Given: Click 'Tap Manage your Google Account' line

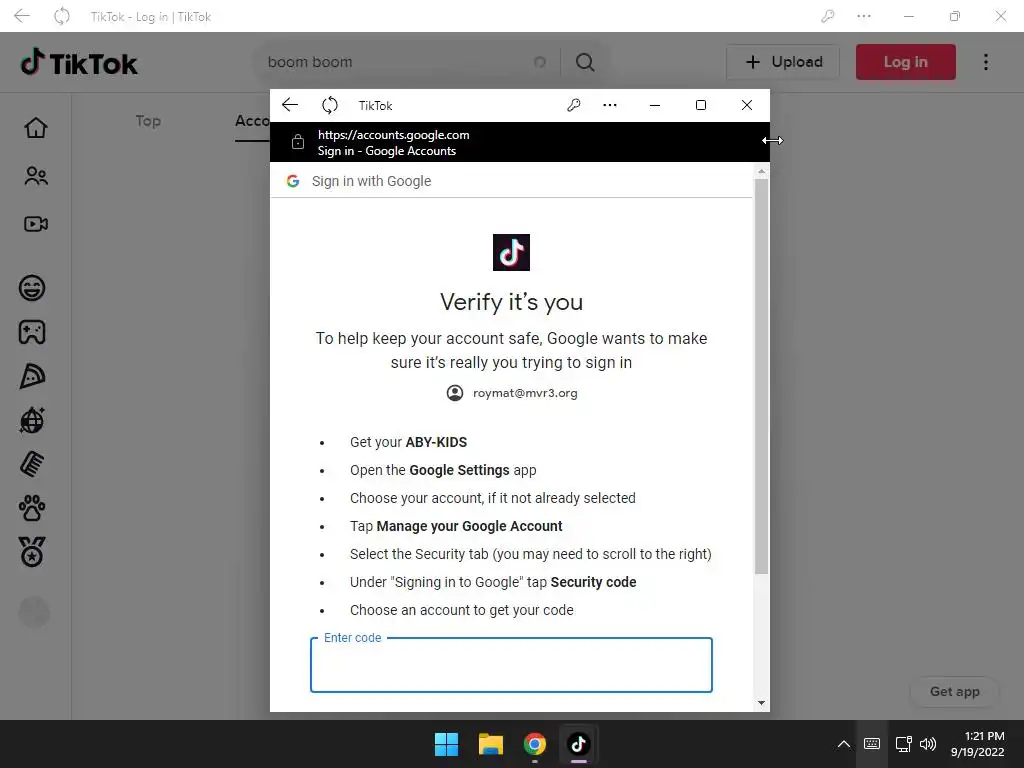Looking at the screenshot, I should [456, 526].
